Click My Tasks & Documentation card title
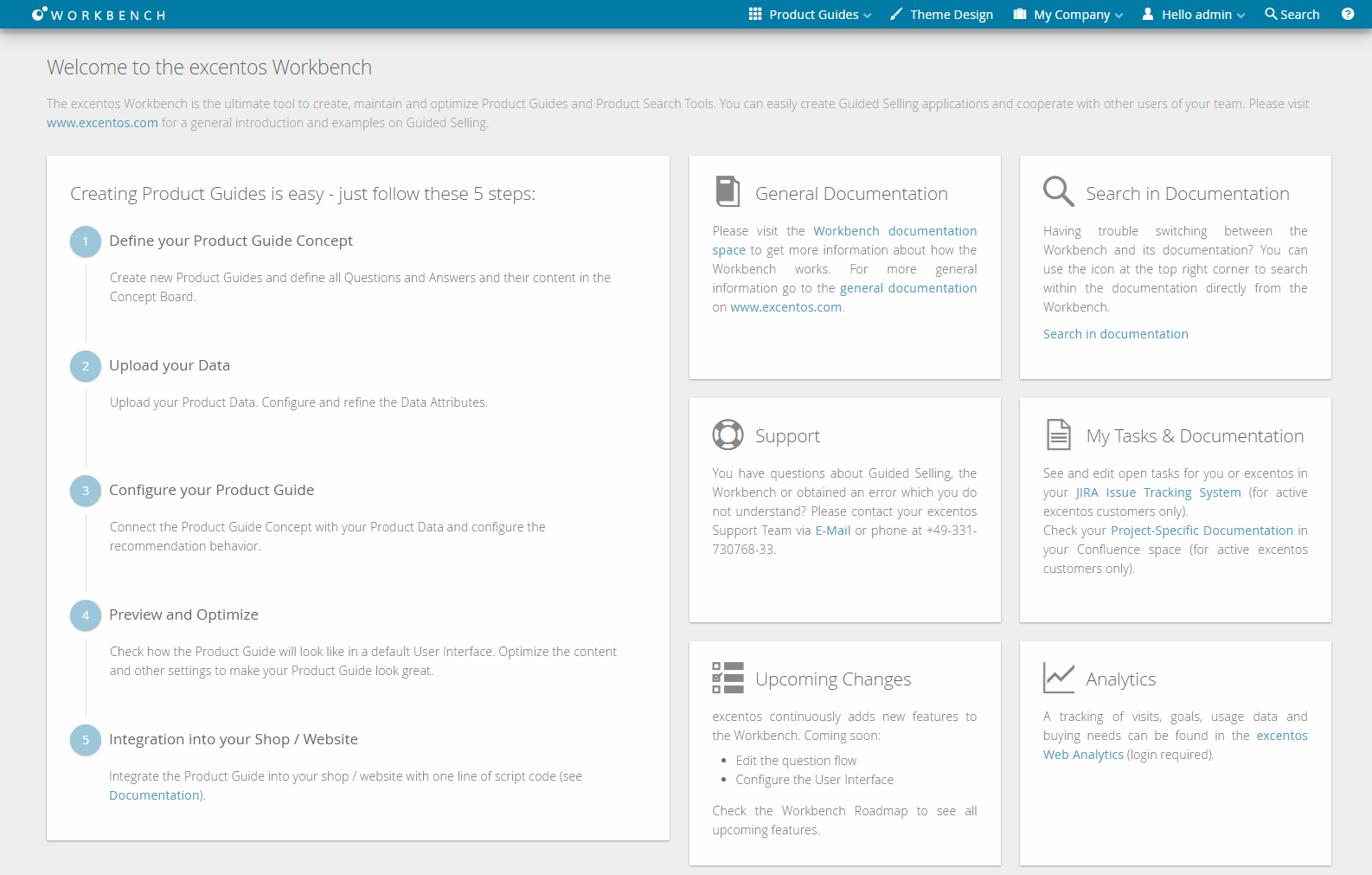This screenshot has height=875, width=1372. click(1195, 436)
